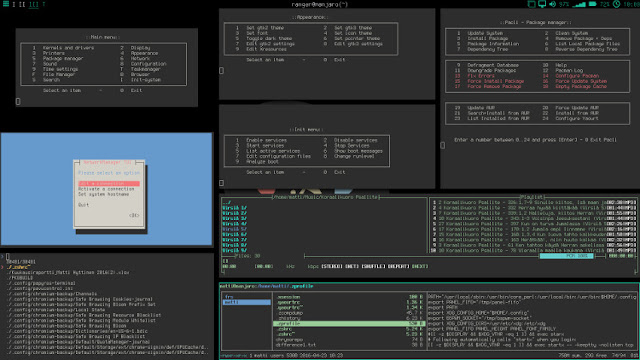Open the Virsiä 1/ folder in music browser
The height and width of the screenshot is (360, 640).
[234, 208]
